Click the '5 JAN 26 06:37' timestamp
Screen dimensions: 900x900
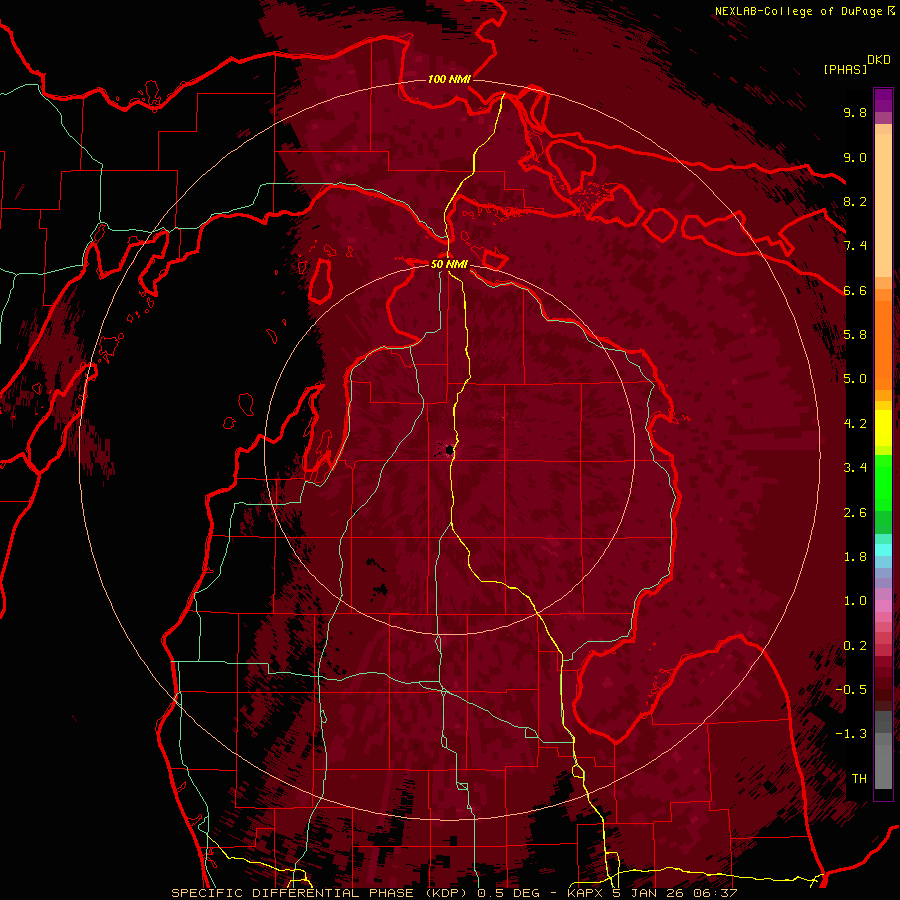coord(676,893)
